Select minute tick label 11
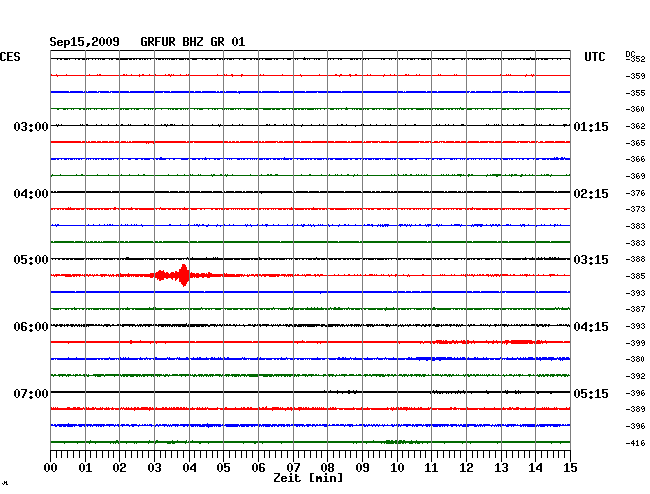This screenshot has height=494, width=650. [x=431, y=468]
